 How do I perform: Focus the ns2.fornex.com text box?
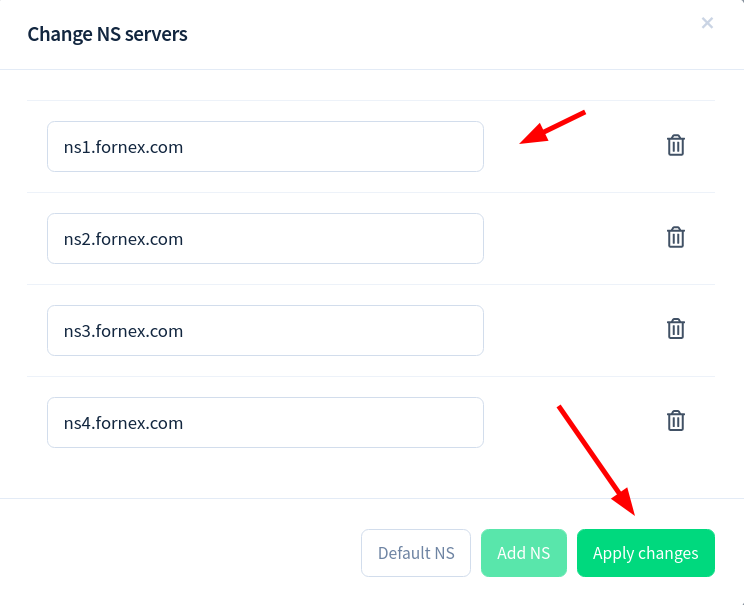(265, 239)
